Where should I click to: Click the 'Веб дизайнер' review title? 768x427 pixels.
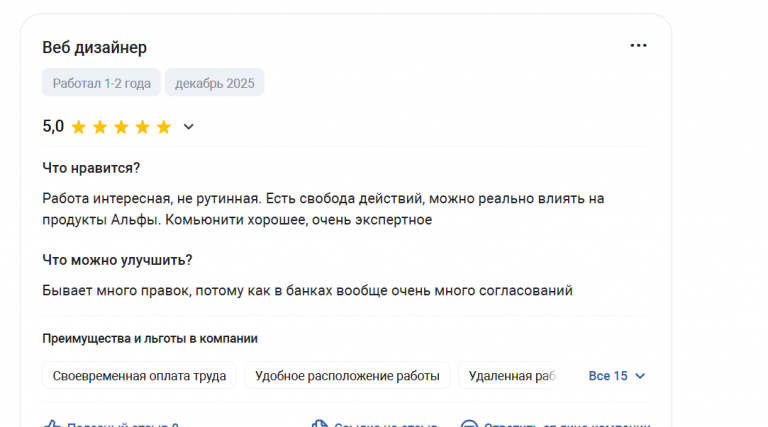coord(95,47)
